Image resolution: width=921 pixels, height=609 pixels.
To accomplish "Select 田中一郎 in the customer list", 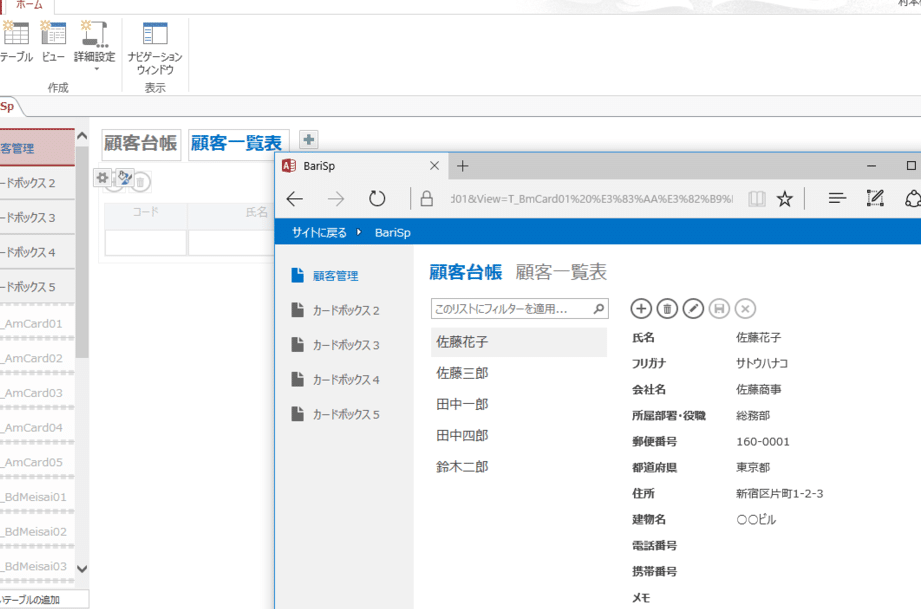I will (x=462, y=404).
